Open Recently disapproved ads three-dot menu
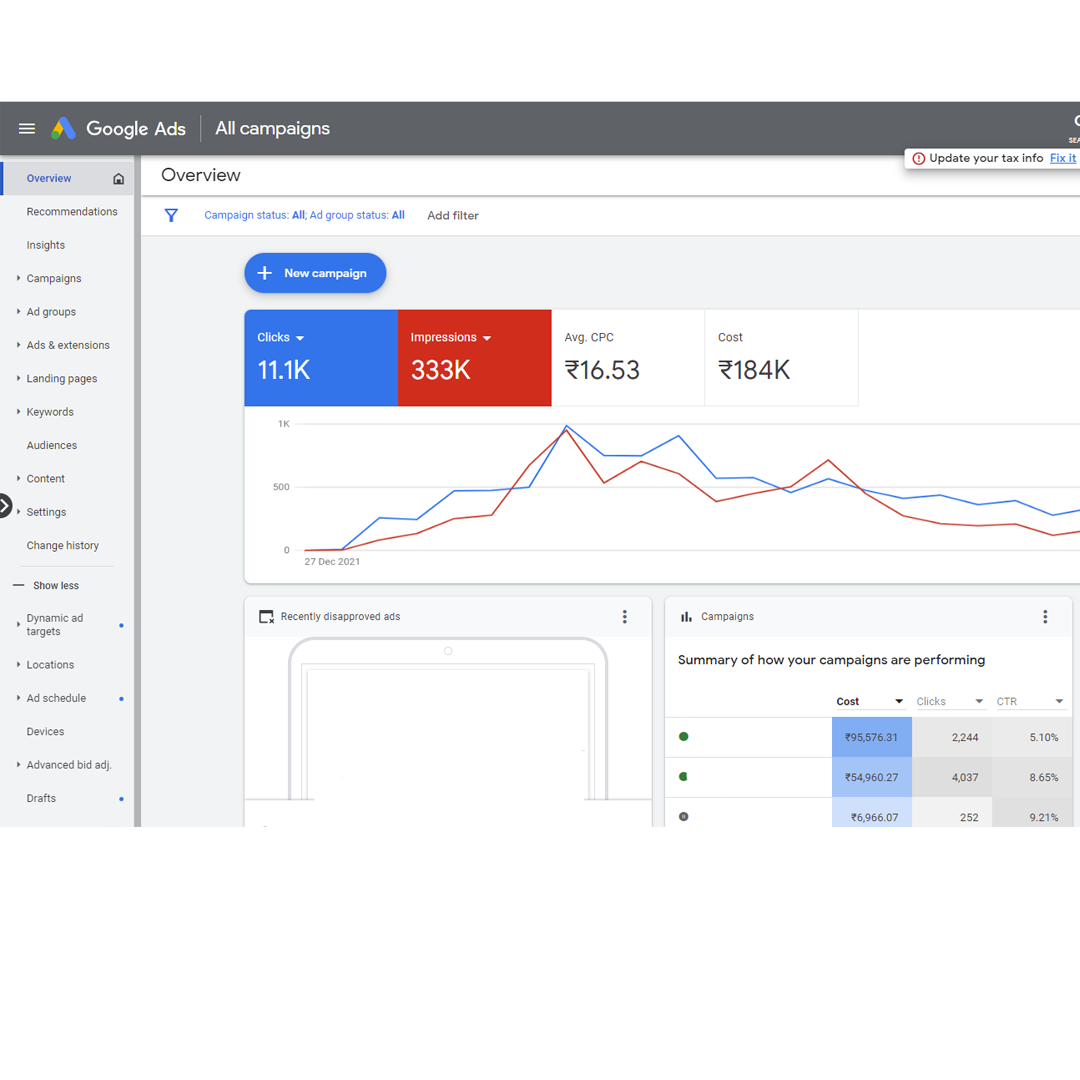Screen dimensions: 1080x1080 point(625,617)
